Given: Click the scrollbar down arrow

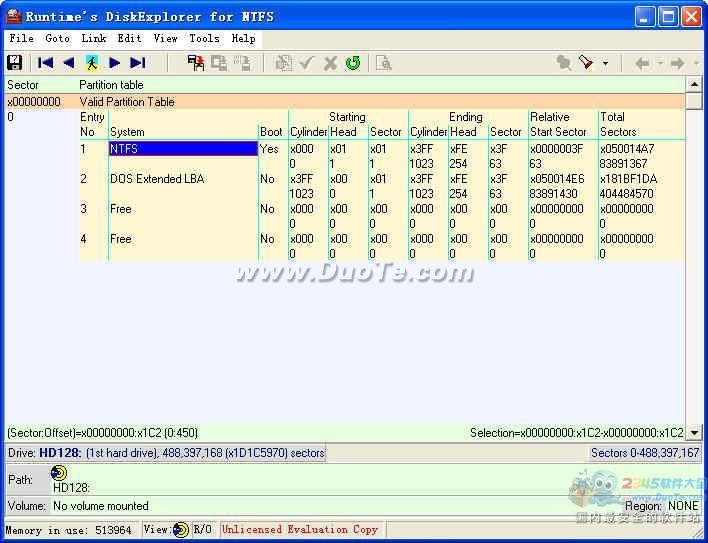Looking at the screenshot, I should click(694, 433).
